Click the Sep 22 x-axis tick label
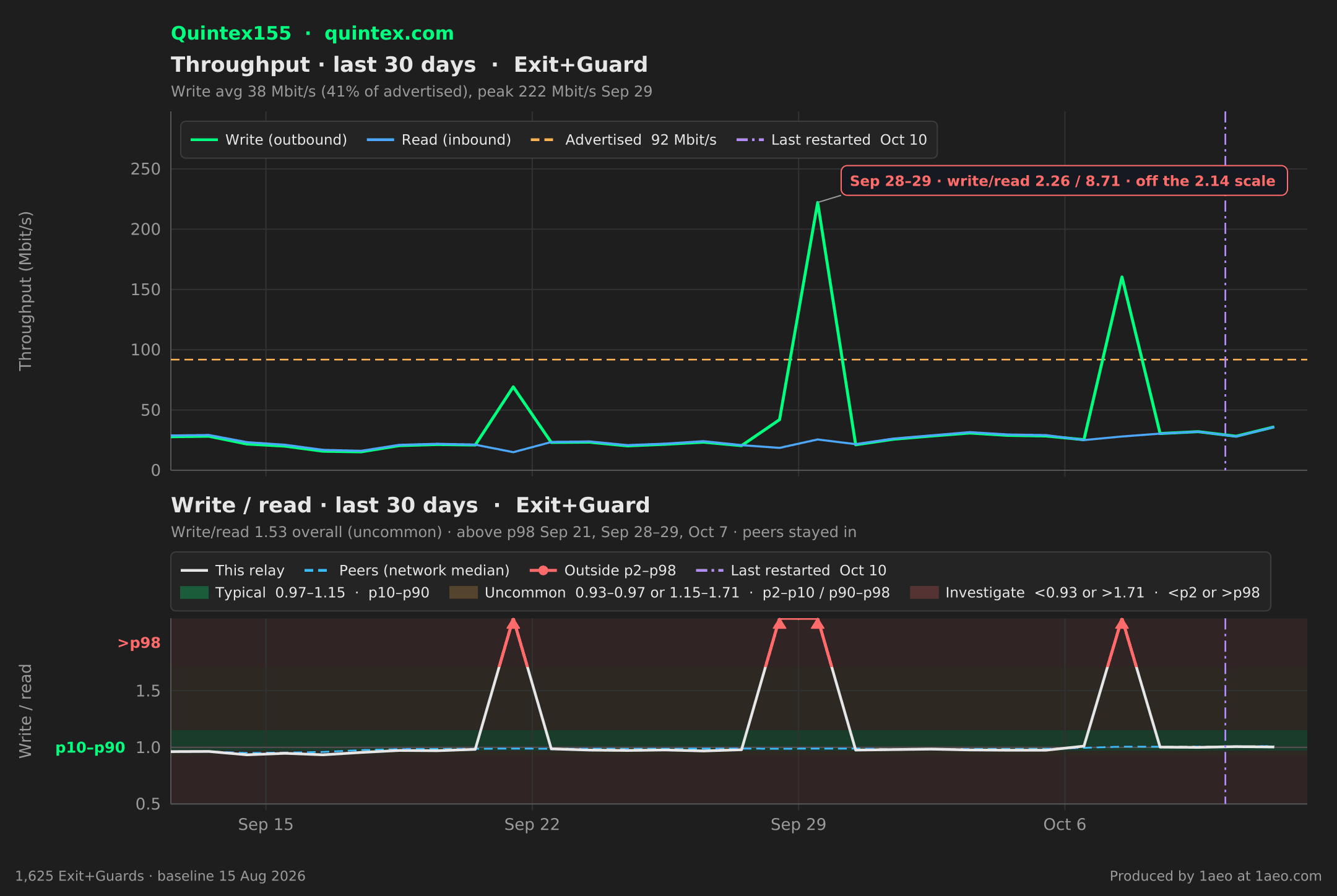 532,825
